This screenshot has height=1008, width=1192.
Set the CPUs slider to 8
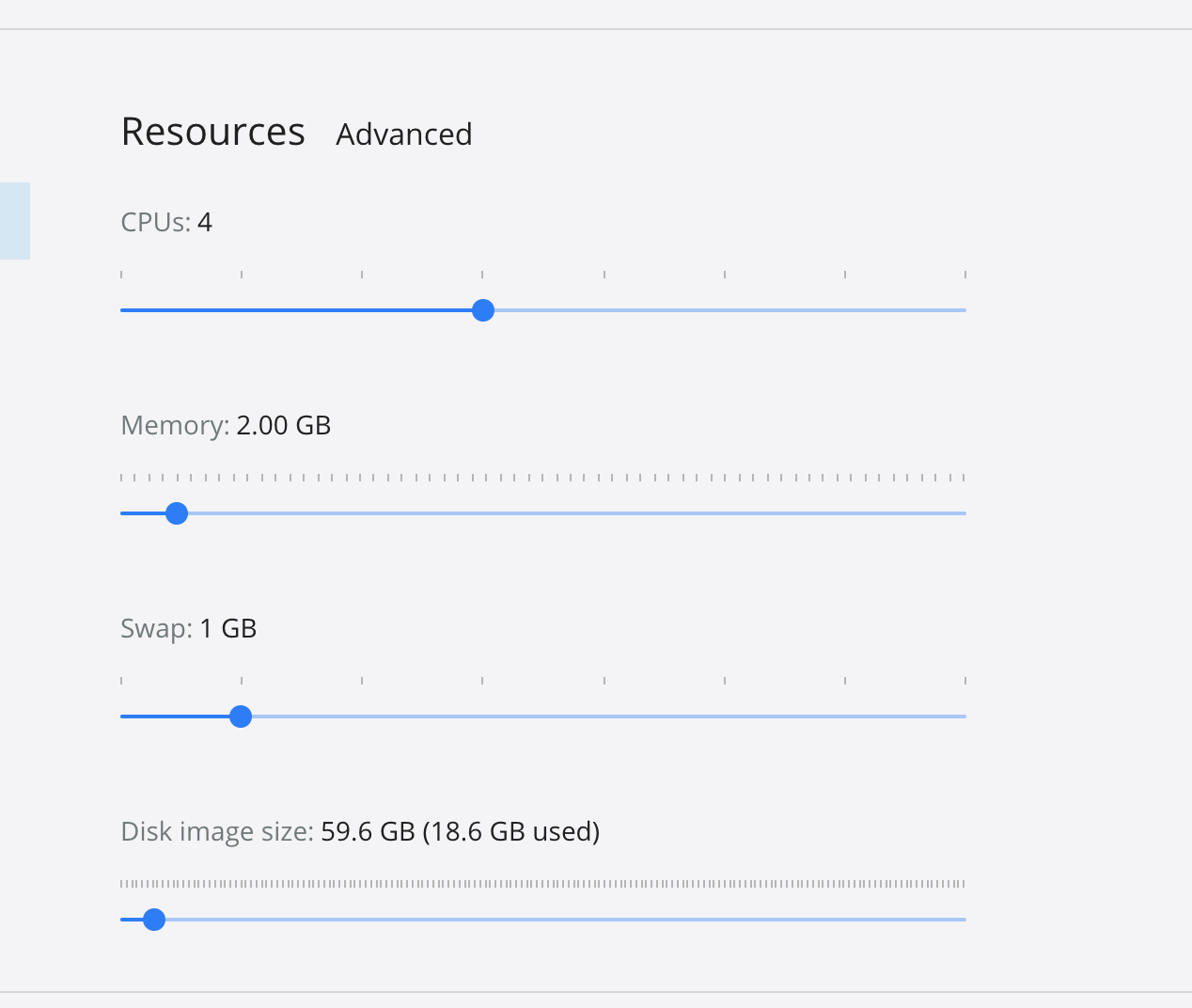(965, 310)
